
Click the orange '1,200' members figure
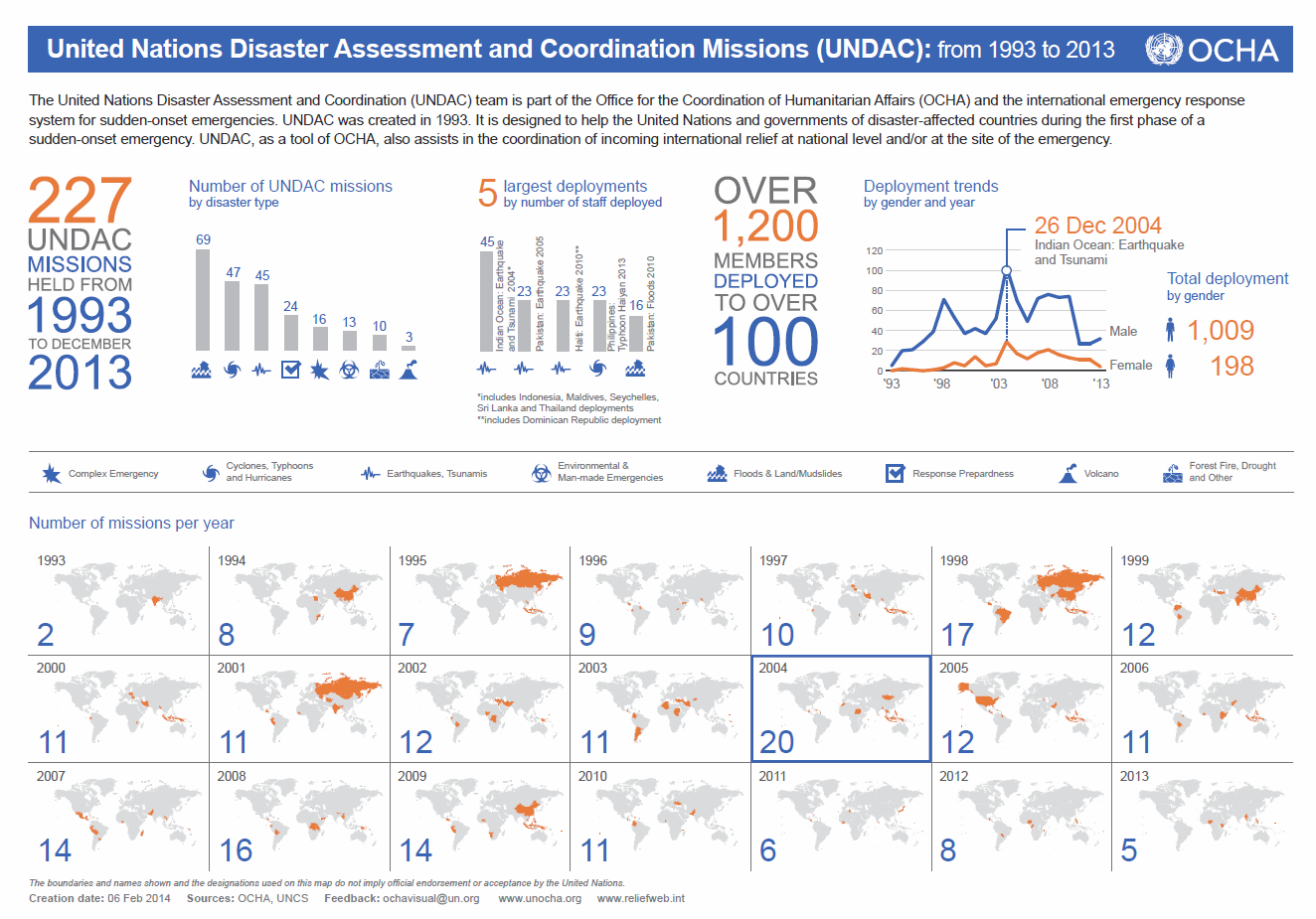click(765, 227)
